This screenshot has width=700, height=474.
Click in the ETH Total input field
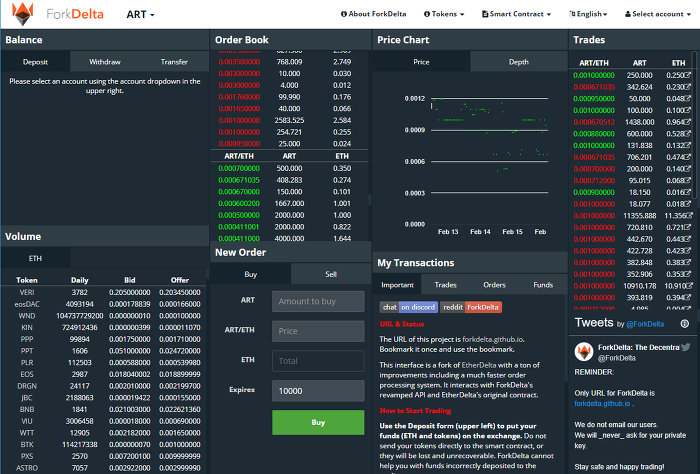(318, 361)
